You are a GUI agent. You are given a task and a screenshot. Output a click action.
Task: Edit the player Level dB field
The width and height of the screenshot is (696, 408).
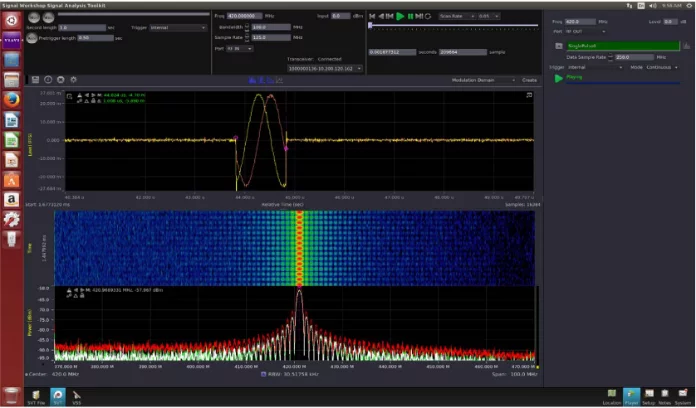tap(671, 22)
